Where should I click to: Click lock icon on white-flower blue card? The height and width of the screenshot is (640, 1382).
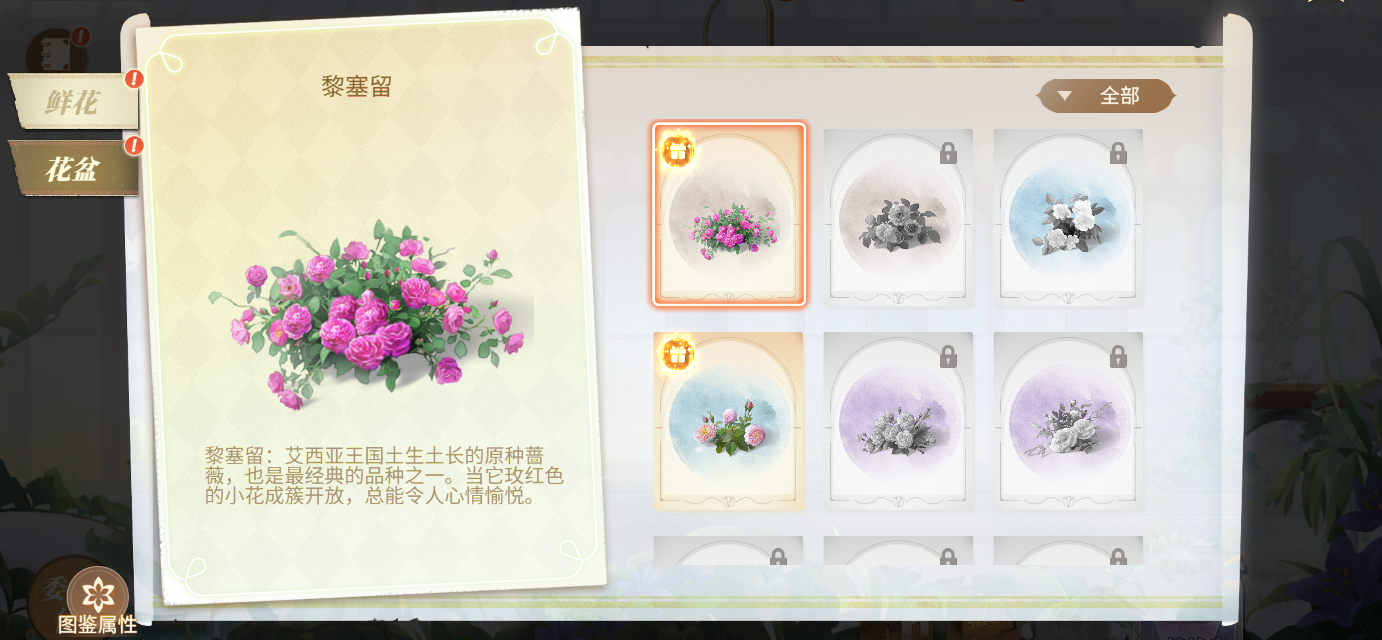coord(1118,153)
